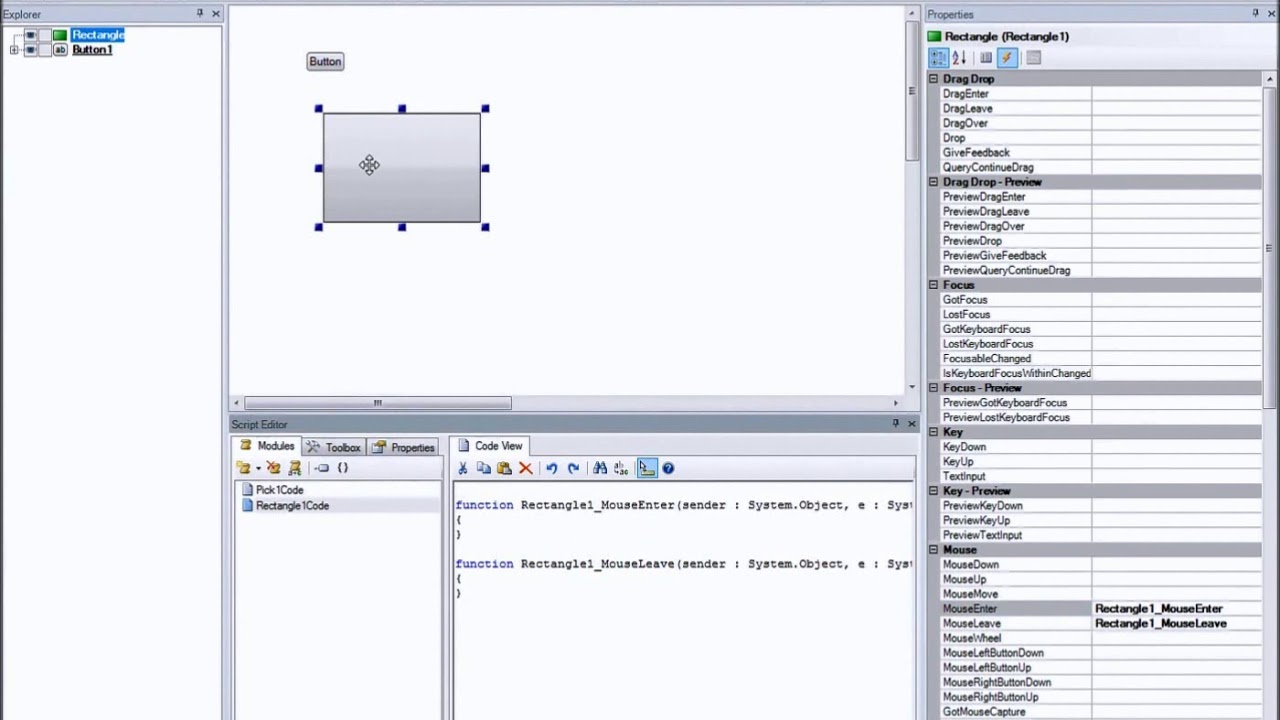Toggle visibility eye for Button1 in Explorer

tap(30, 49)
